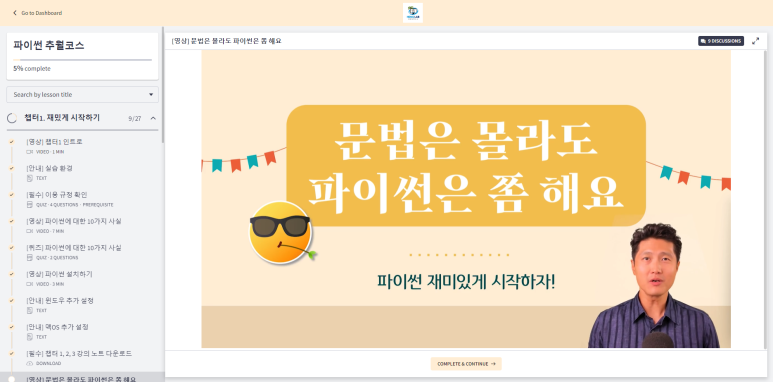The image size is (773, 382).
Task: Click the chapter progress bar below 챕터1 header
Action: click(x=82, y=130)
